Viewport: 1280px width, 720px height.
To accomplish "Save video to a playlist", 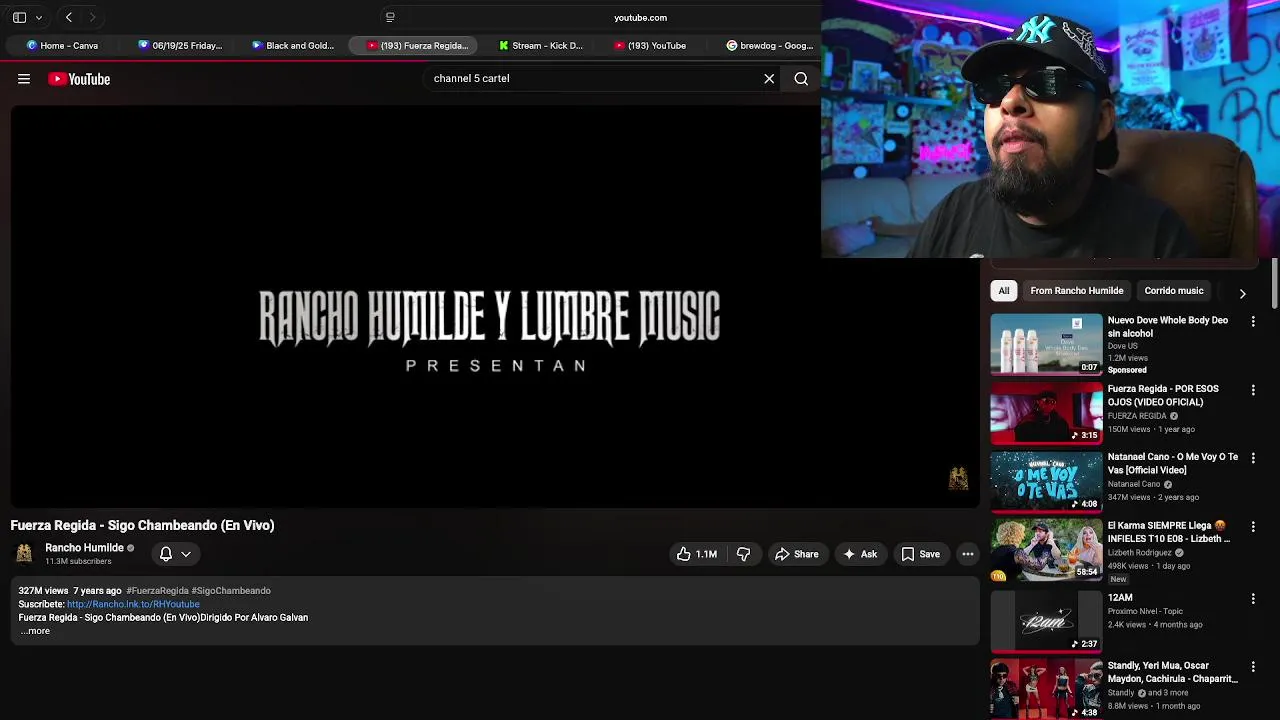I will (920, 554).
